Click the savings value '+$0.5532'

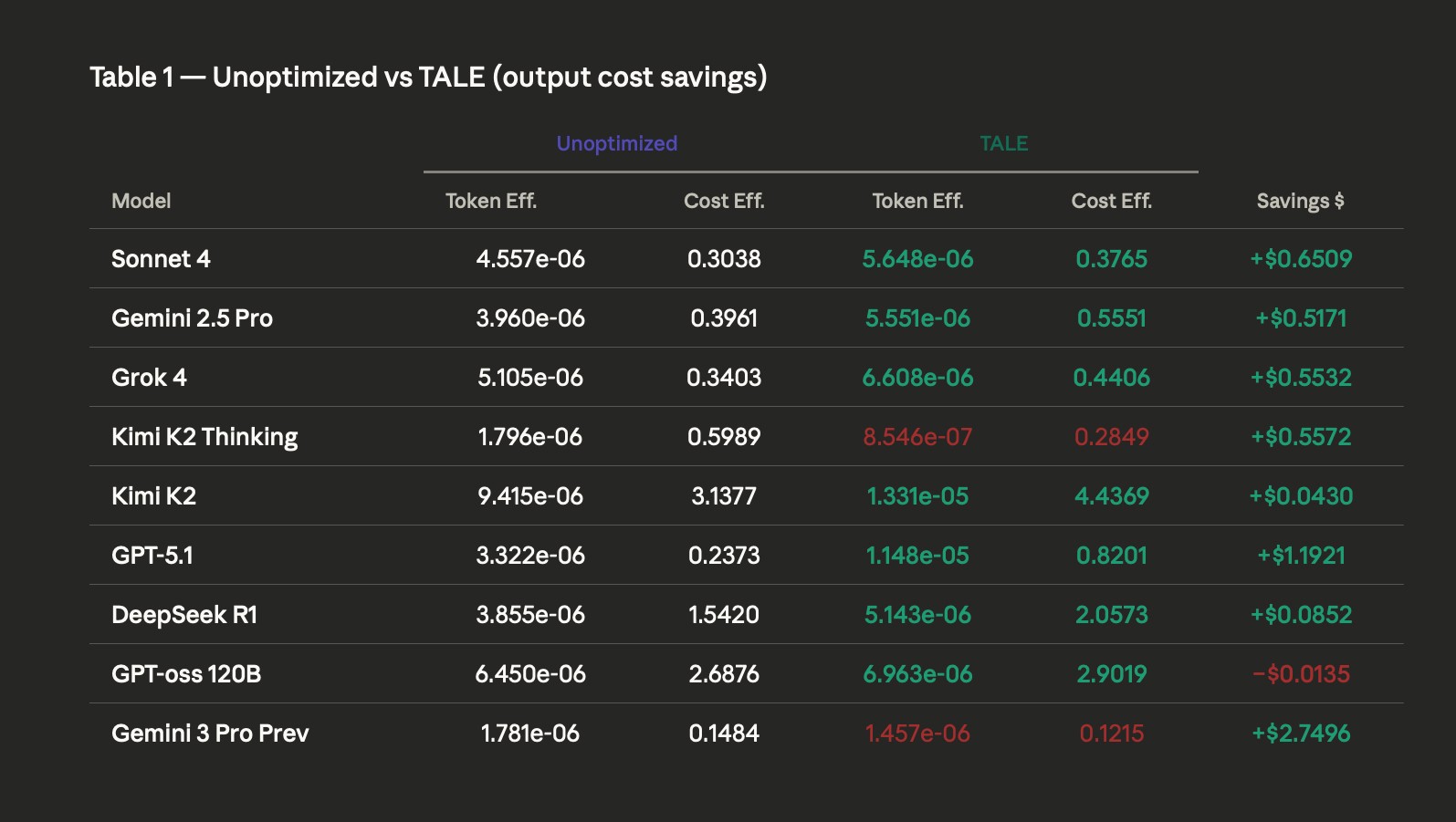coord(1301,378)
